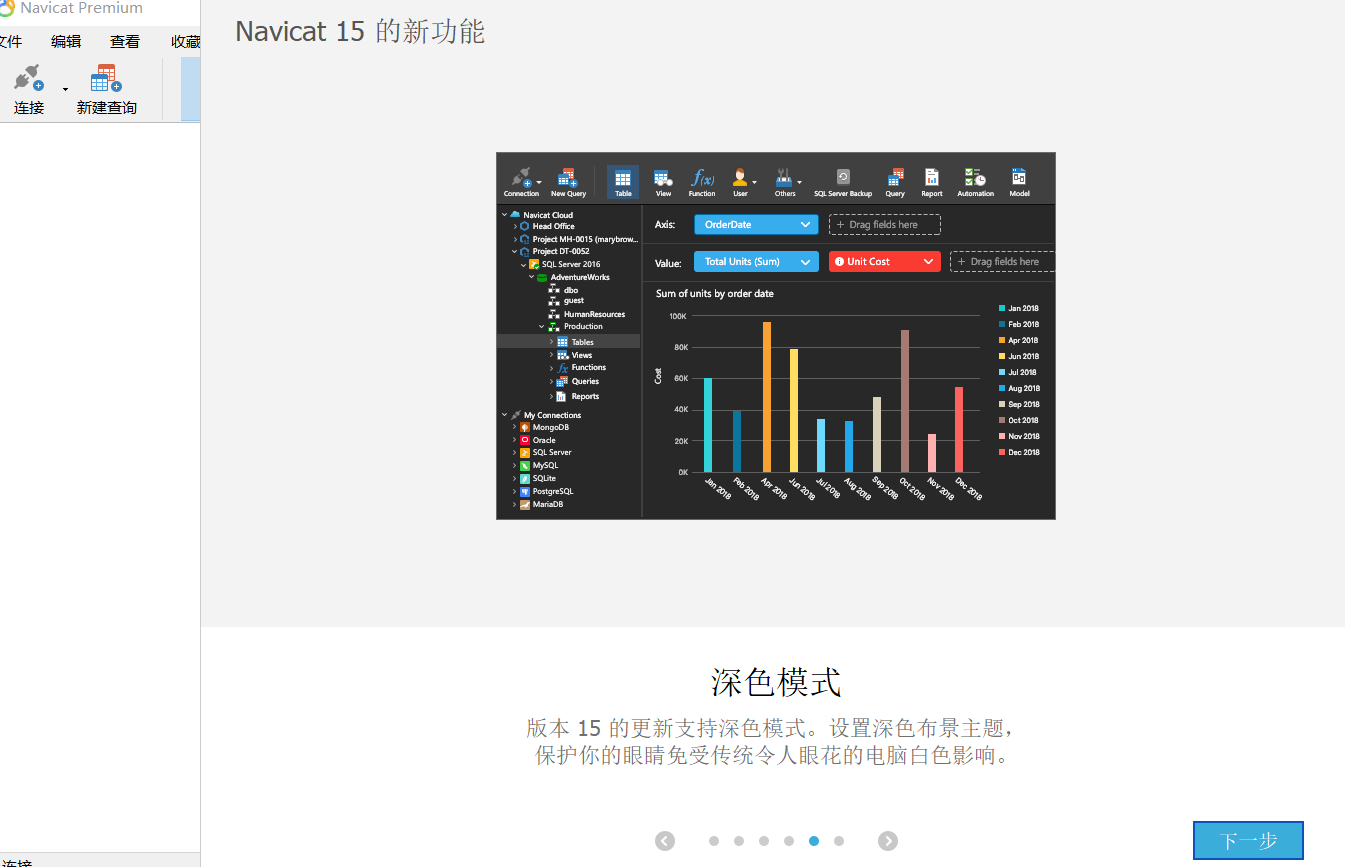Select AdventureWorks in the preview tree

tap(580, 277)
